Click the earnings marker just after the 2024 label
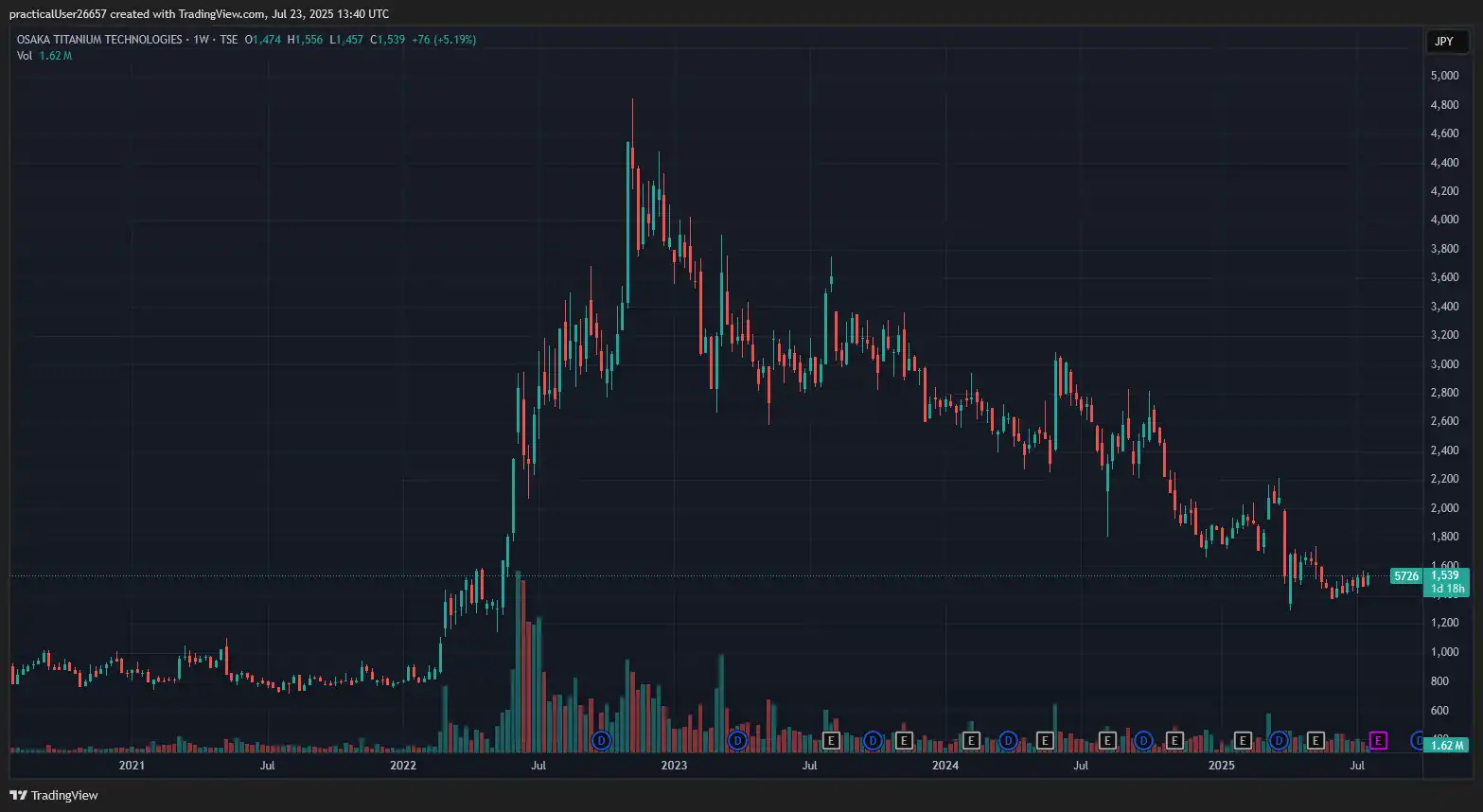The image size is (1483, 812). pos(970,740)
